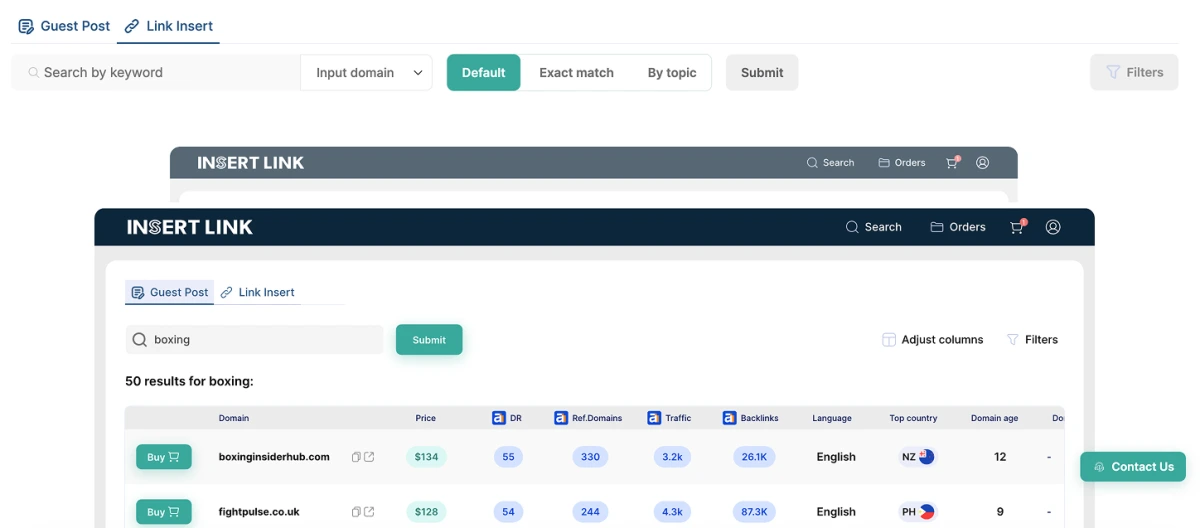Switch search mode to By topic

[x=671, y=72]
